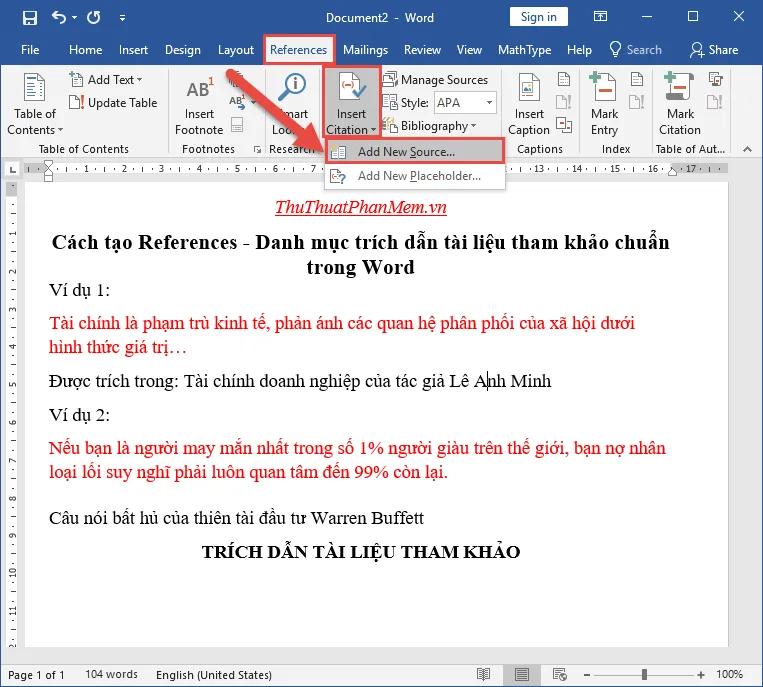
Task: Open the Mailings ribbon tab
Action: pyautogui.click(x=365, y=50)
